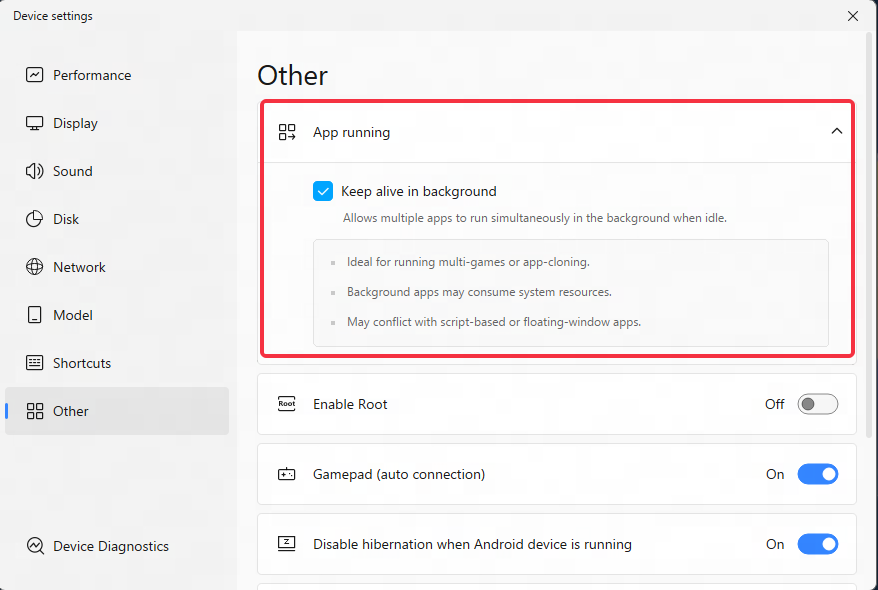Click the Device Diagnostics magnifier icon
The height and width of the screenshot is (590, 878).
pyautogui.click(x=35, y=546)
